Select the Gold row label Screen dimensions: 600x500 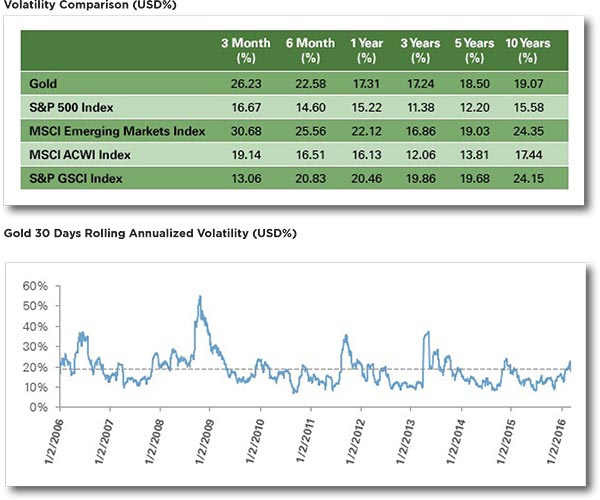(x=43, y=83)
